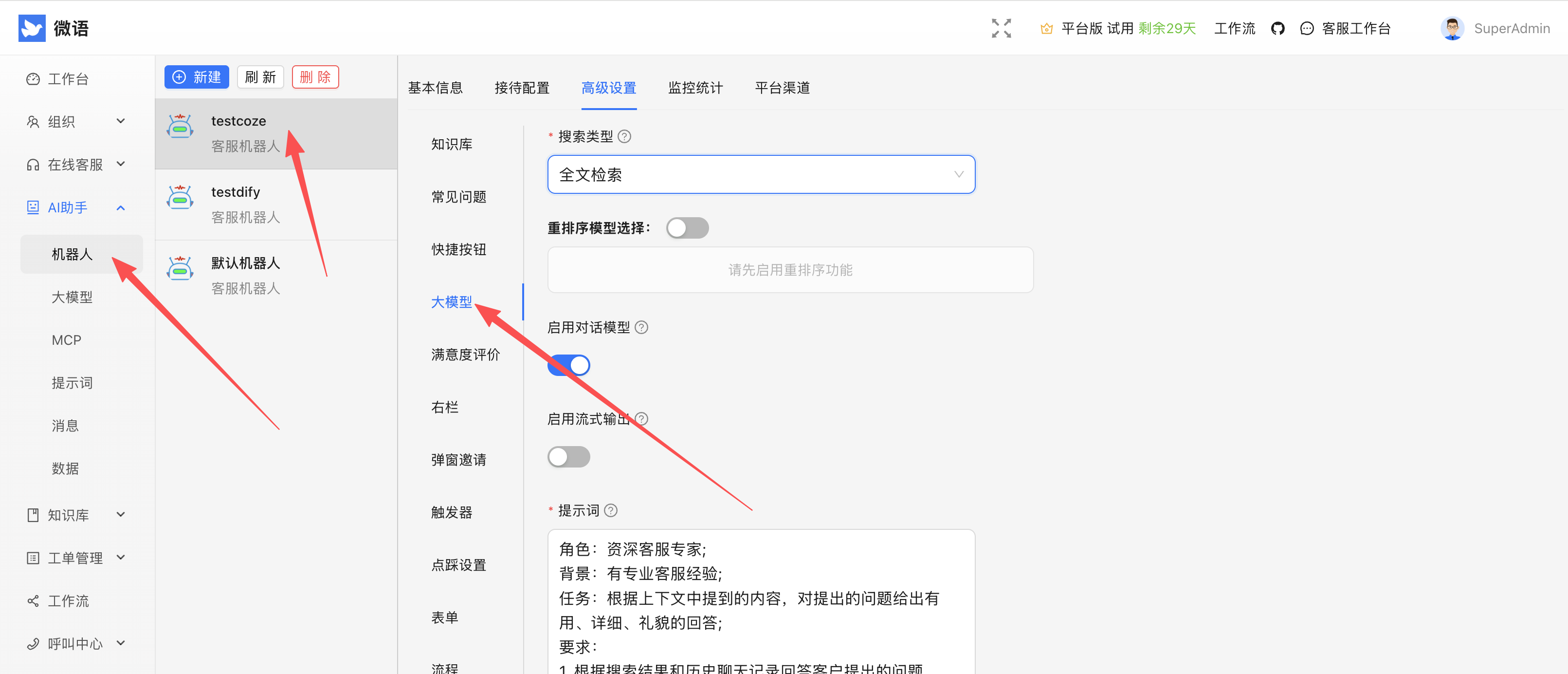Image resolution: width=1568 pixels, height=674 pixels.
Task: Switch to the 监控统计 tab
Action: click(x=695, y=88)
